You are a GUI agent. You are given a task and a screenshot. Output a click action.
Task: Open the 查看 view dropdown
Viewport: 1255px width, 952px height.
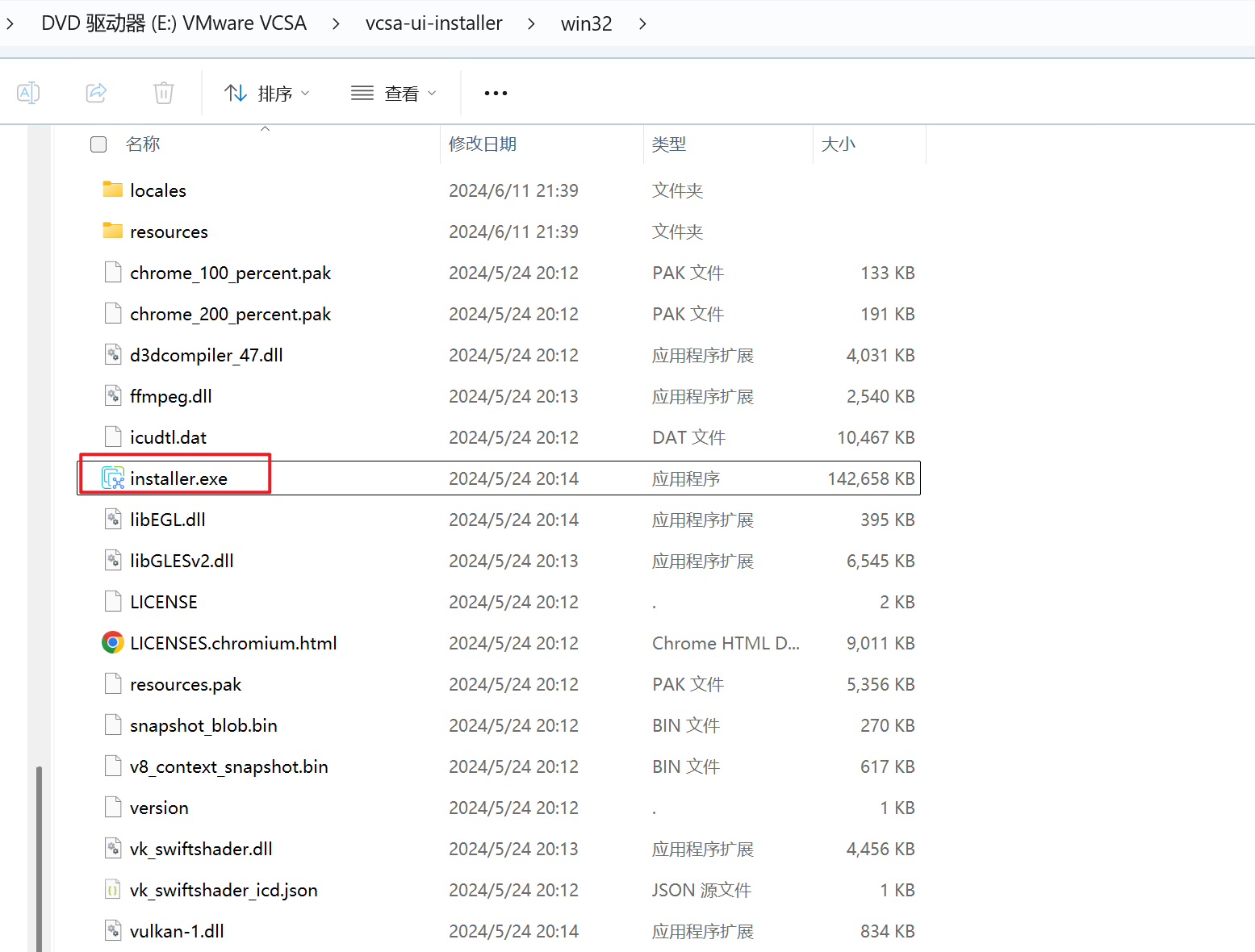click(x=394, y=94)
